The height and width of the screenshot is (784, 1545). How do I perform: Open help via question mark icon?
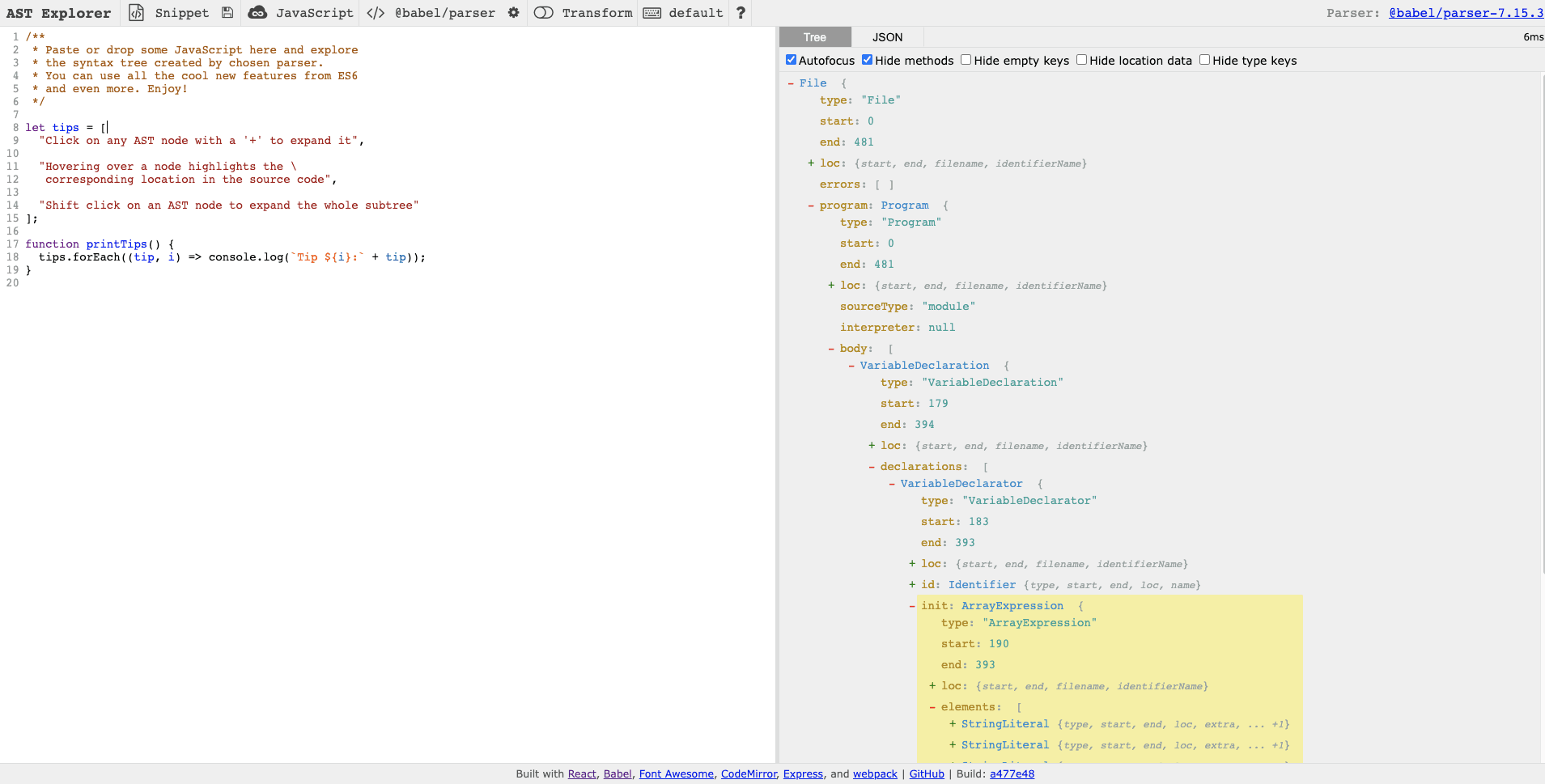pos(741,13)
